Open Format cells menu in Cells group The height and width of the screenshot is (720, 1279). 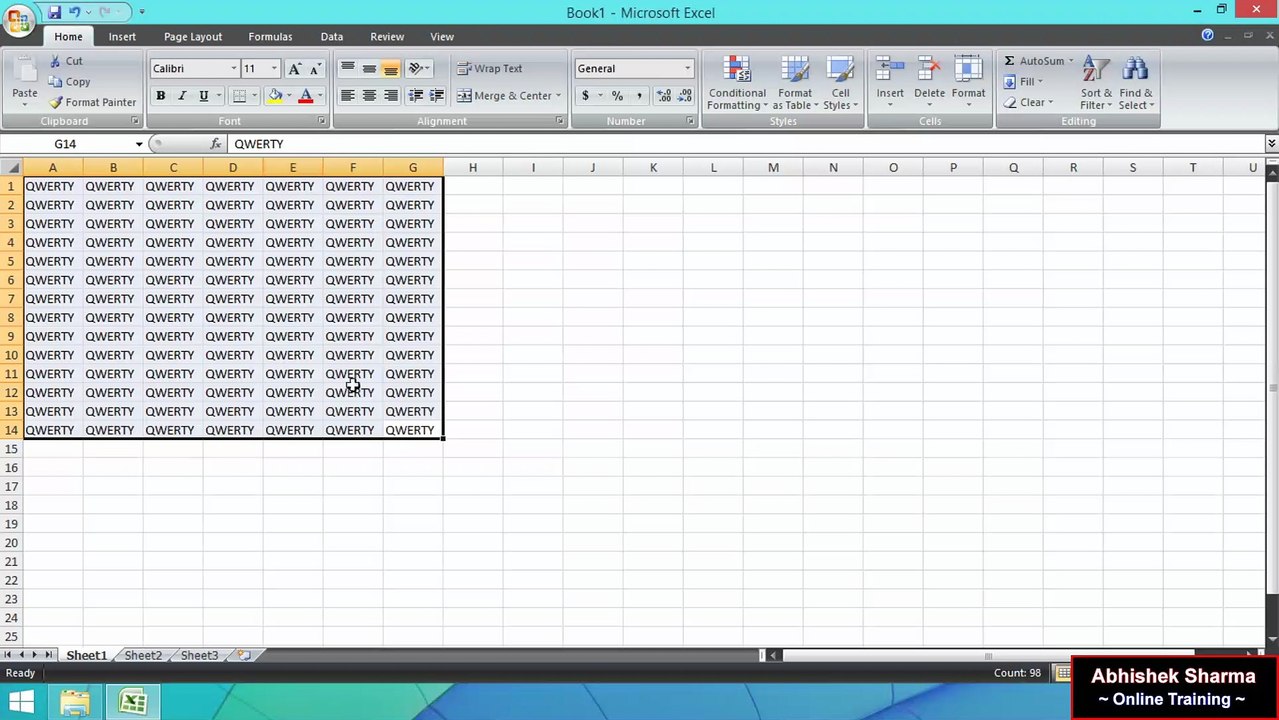(968, 84)
